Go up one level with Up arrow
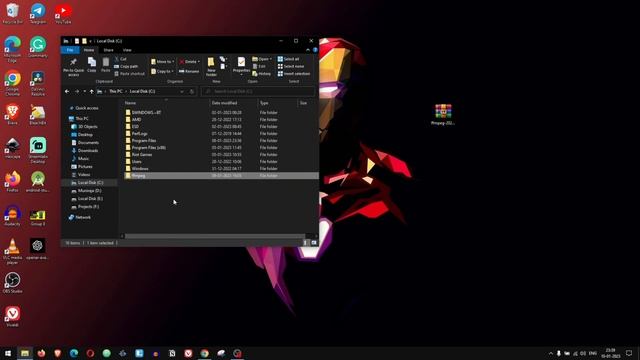Screen dimensions: 640x360 (91, 91)
